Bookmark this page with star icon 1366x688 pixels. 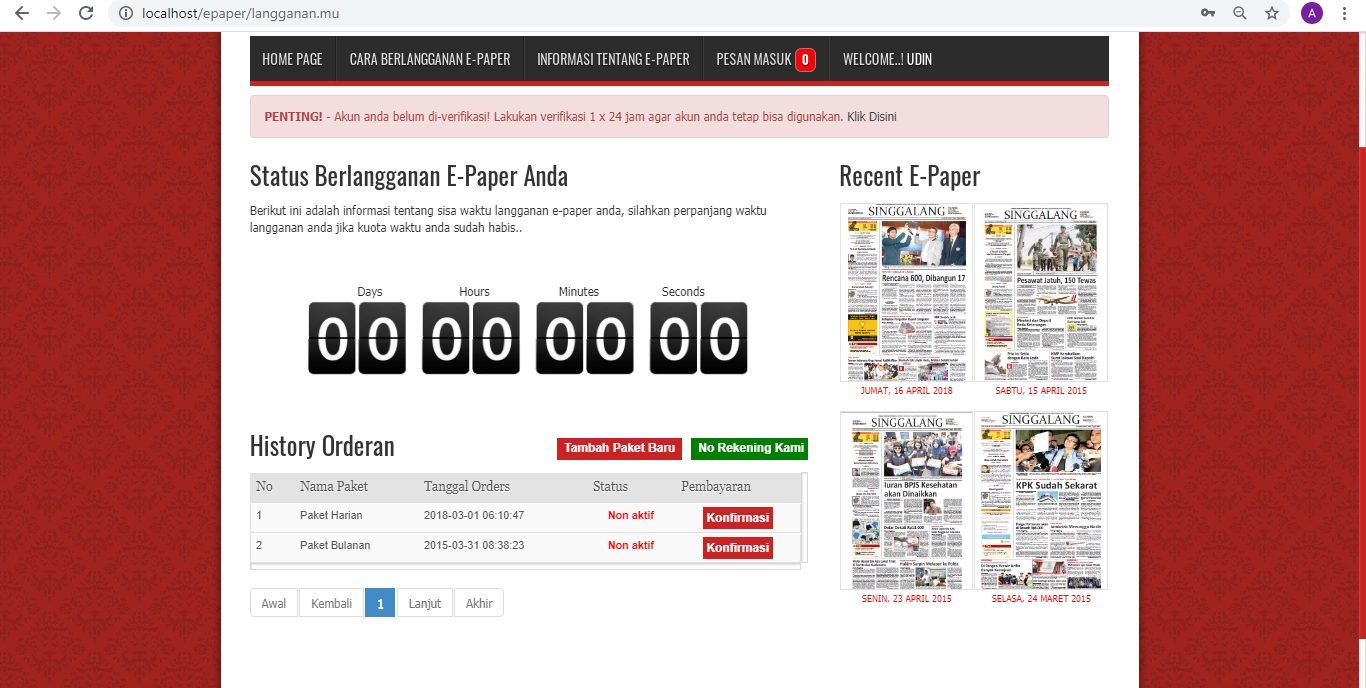1272,13
